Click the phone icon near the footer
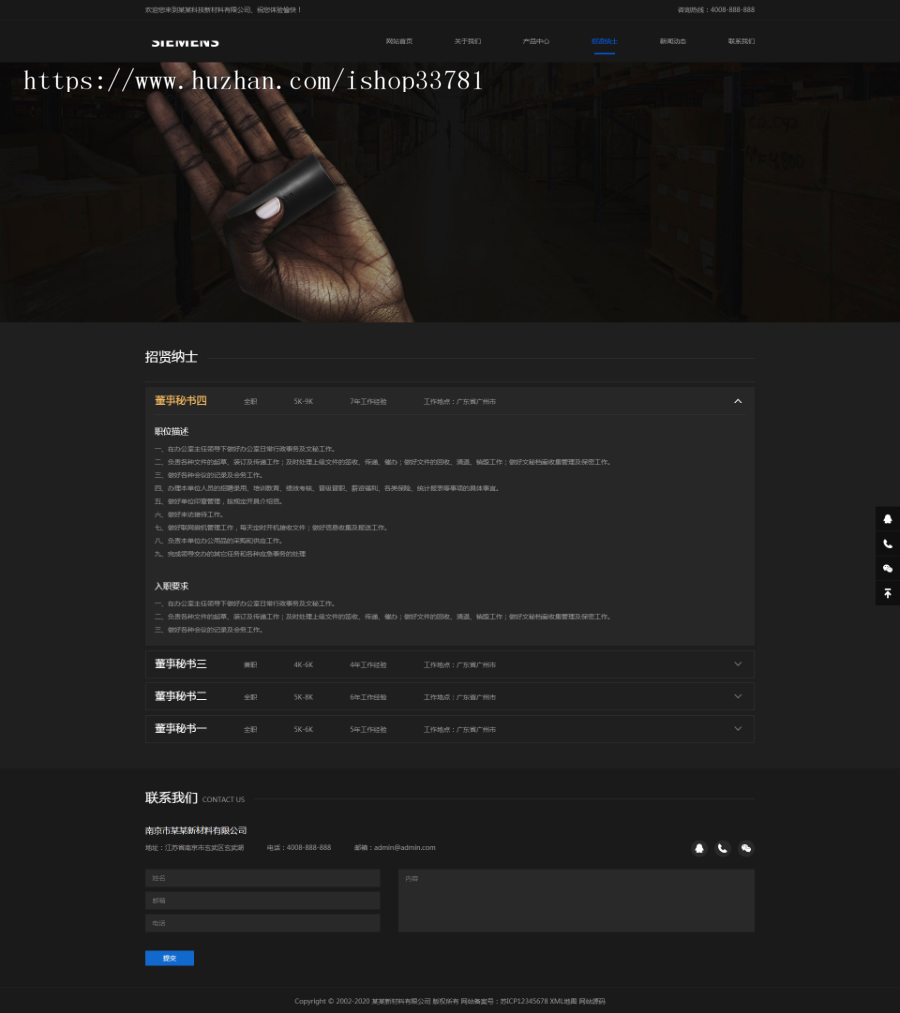Image resolution: width=900 pixels, height=1013 pixels. click(722, 848)
